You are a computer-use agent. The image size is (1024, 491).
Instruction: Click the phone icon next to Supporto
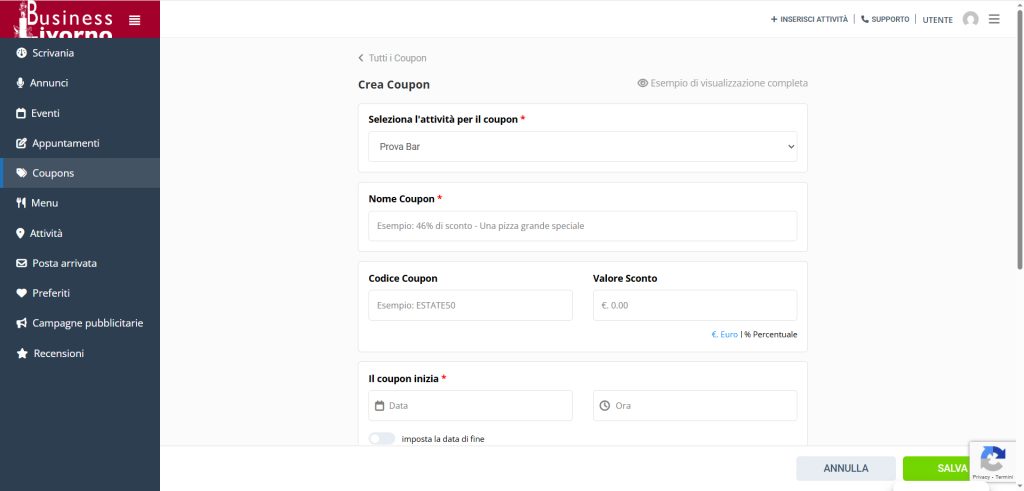click(865, 19)
